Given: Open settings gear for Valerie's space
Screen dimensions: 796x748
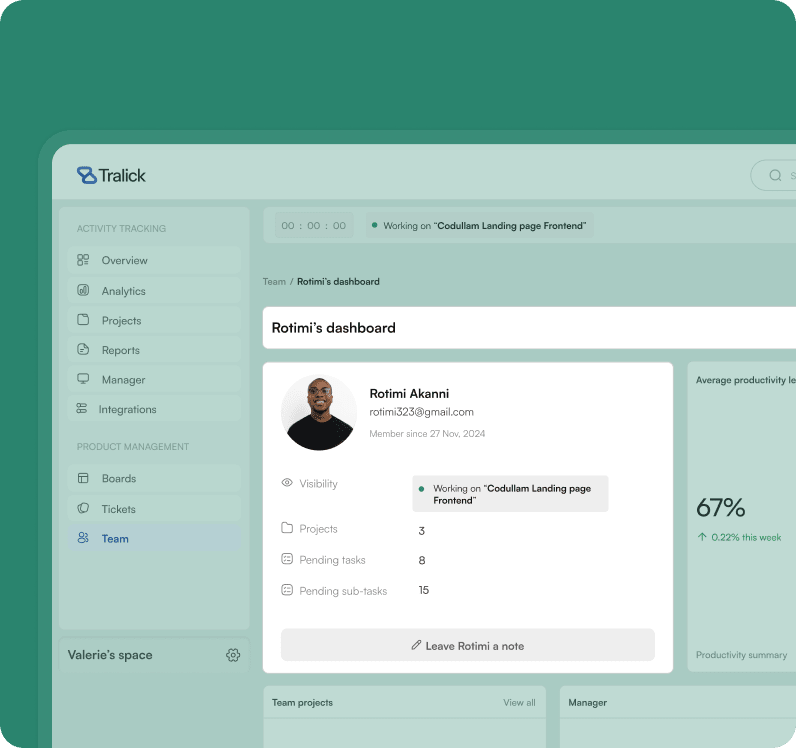Looking at the screenshot, I should point(233,655).
